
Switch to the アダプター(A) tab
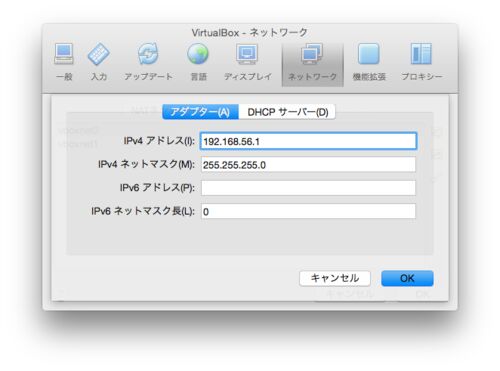pyautogui.click(x=200, y=112)
